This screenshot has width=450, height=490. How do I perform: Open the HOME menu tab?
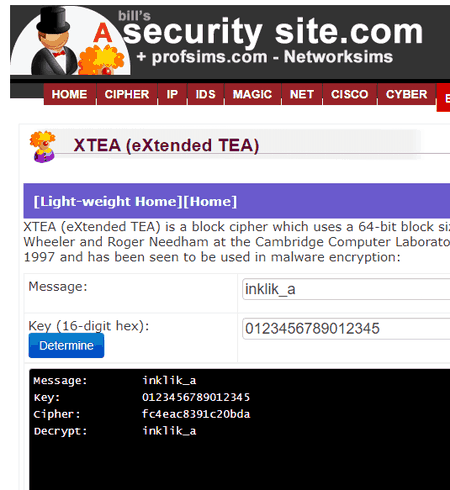point(70,94)
